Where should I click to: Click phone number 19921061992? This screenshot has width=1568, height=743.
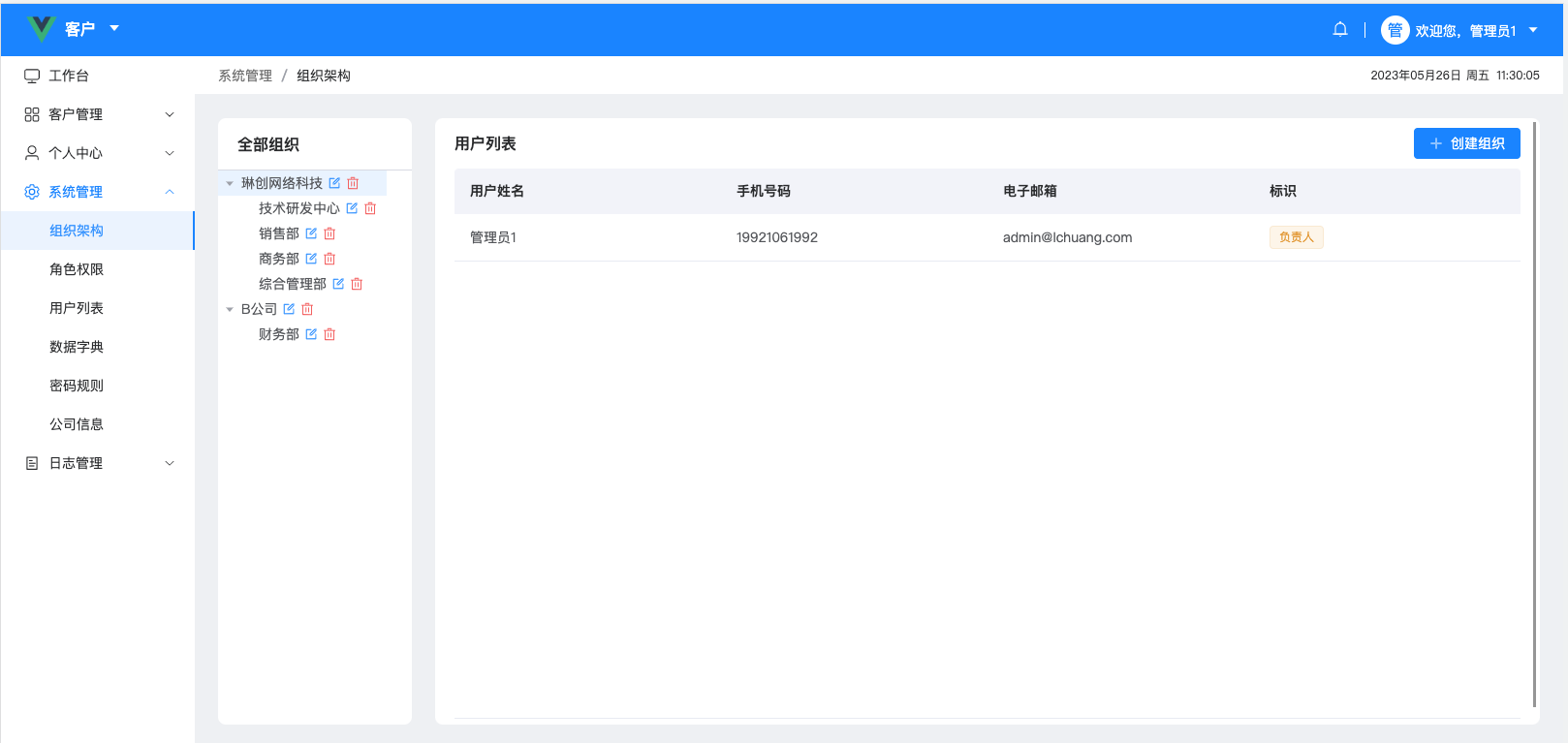pyautogui.click(x=777, y=237)
